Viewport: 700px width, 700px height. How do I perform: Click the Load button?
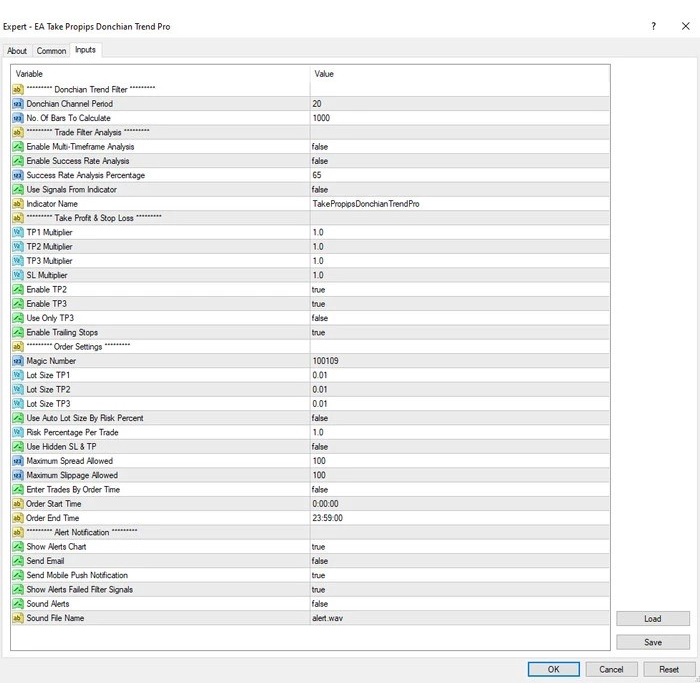click(x=652, y=619)
